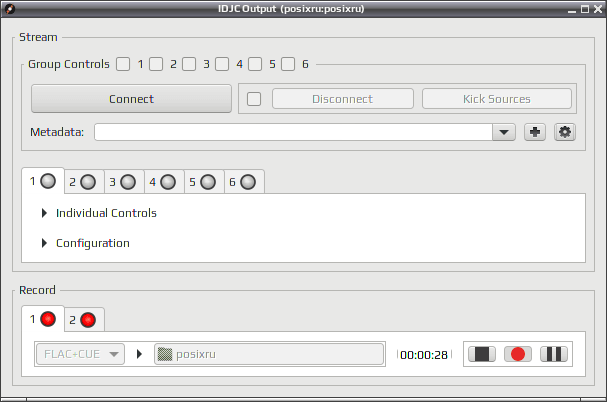Click the posixru folder chooser field
This screenshot has width=607, height=402.
click(269, 354)
